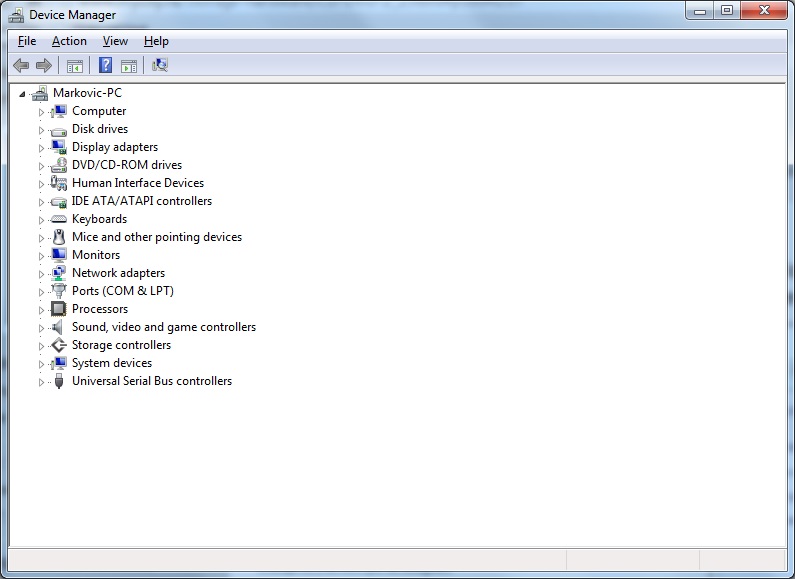Expand the System devices arrow
The width and height of the screenshot is (795, 579).
(42, 364)
